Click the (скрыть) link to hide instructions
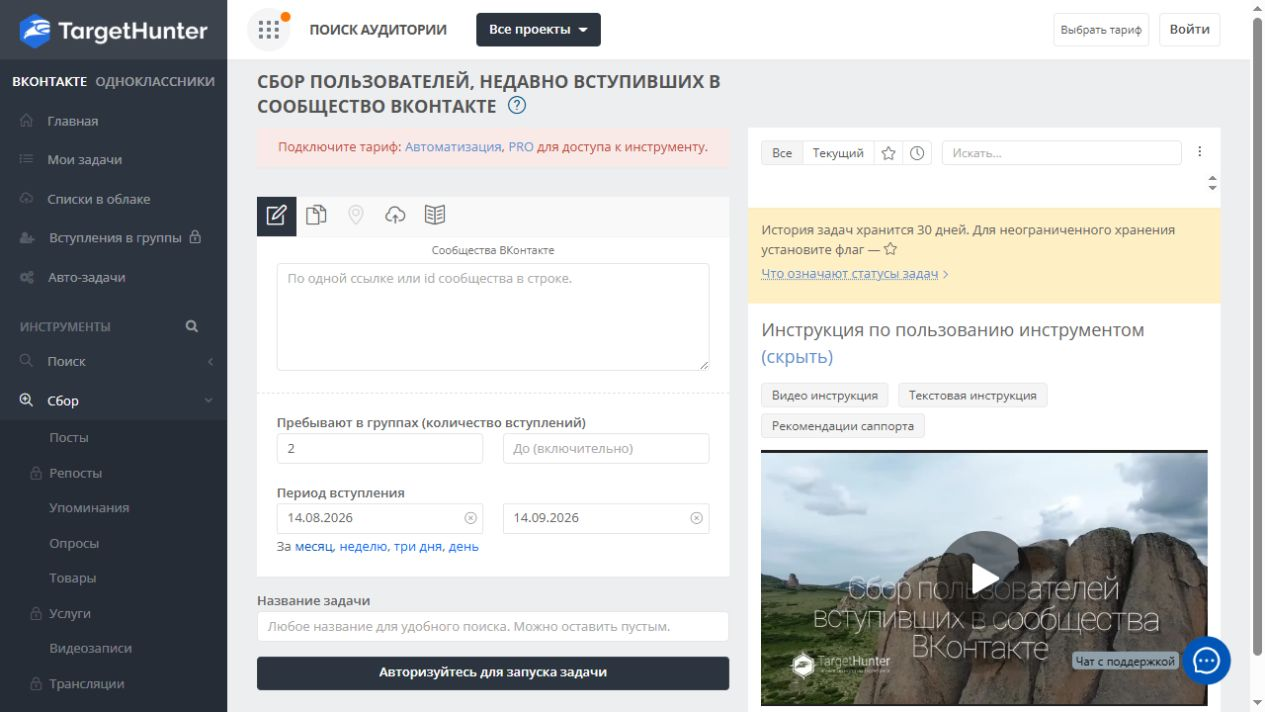The width and height of the screenshot is (1265, 712). tap(797, 357)
